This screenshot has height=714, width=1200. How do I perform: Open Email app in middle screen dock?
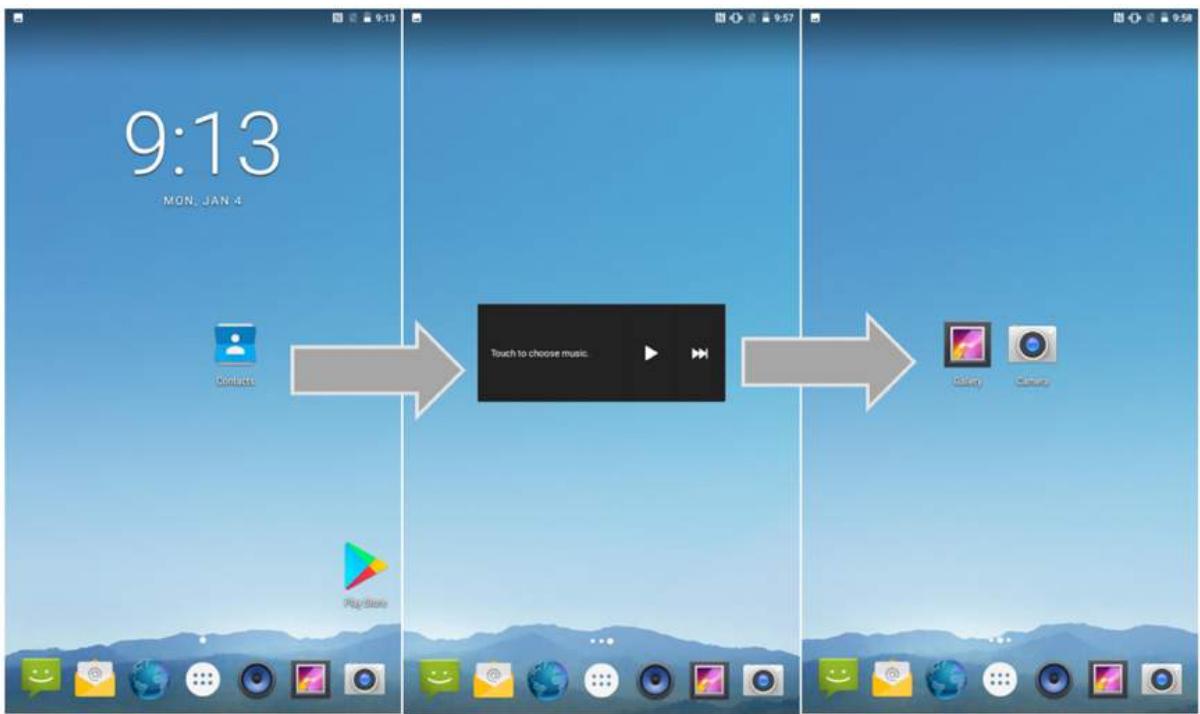tap(493, 680)
